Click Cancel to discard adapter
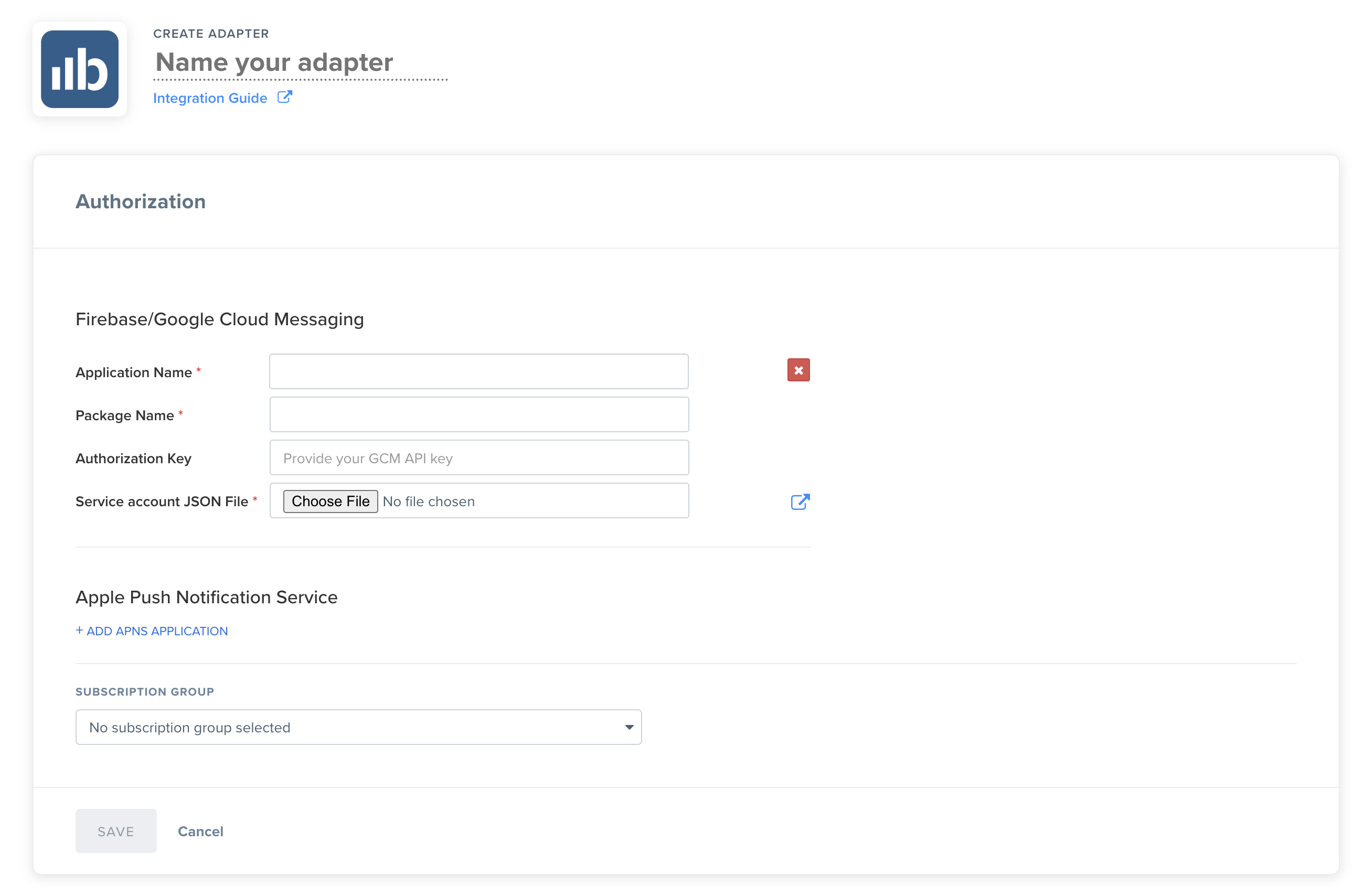The image size is (1364, 896). [x=200, y=831]
